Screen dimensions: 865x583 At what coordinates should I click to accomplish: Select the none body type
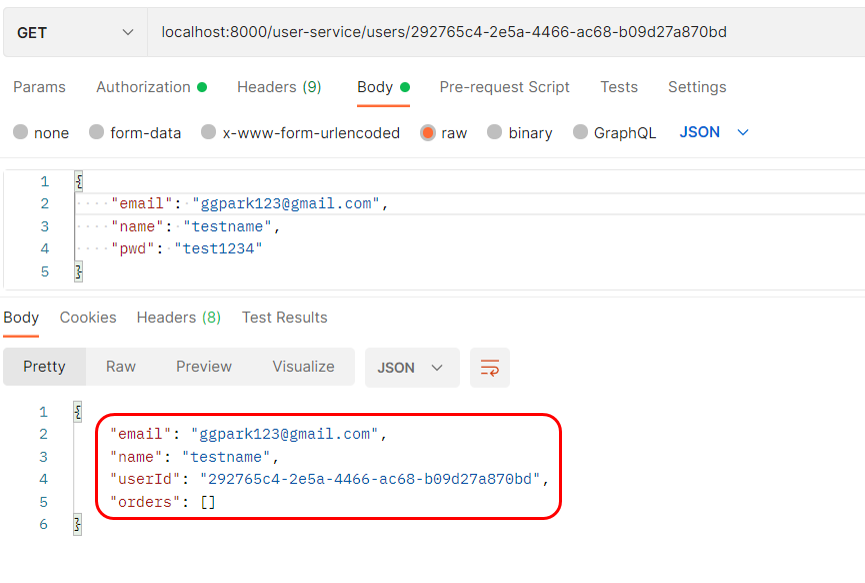(x=41, y=132)
